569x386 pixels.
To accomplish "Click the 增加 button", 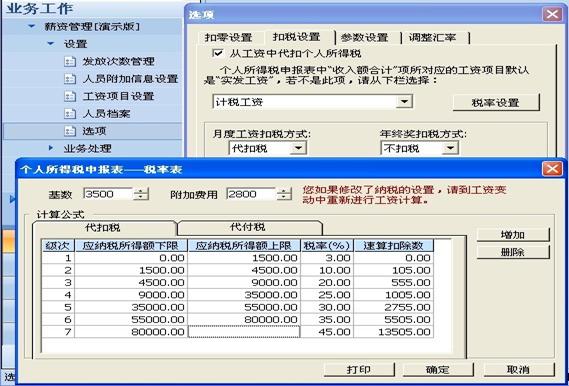I will tap(513, 235).
